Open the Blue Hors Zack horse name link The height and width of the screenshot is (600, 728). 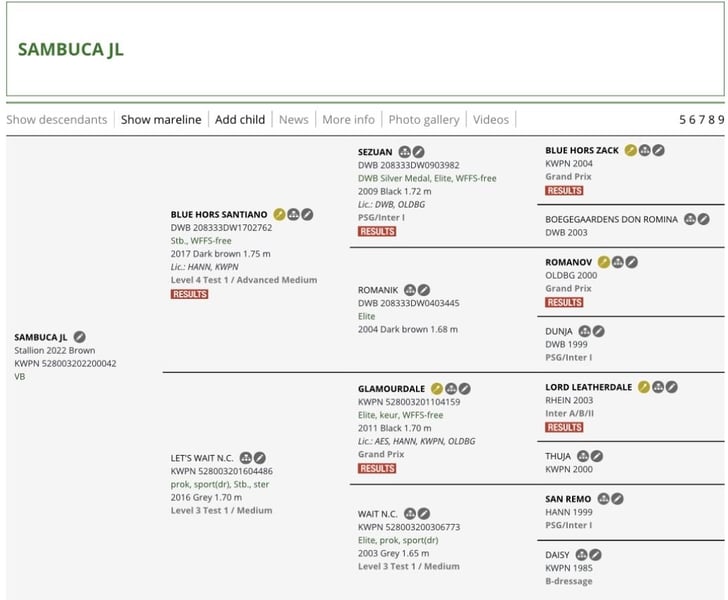coord(582,150)
